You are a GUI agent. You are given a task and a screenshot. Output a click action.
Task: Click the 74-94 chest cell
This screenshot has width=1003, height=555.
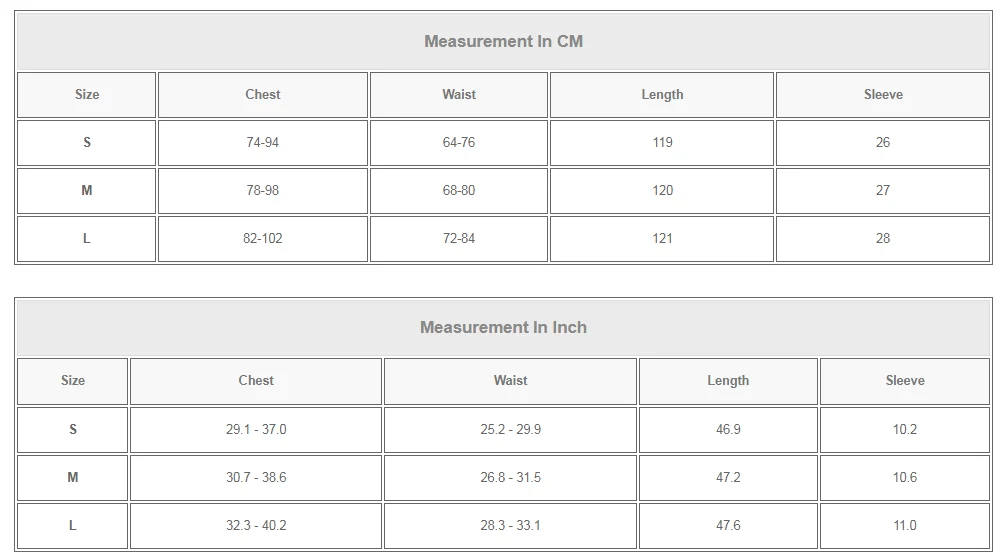pyautogui.click(x=263, y=143)
